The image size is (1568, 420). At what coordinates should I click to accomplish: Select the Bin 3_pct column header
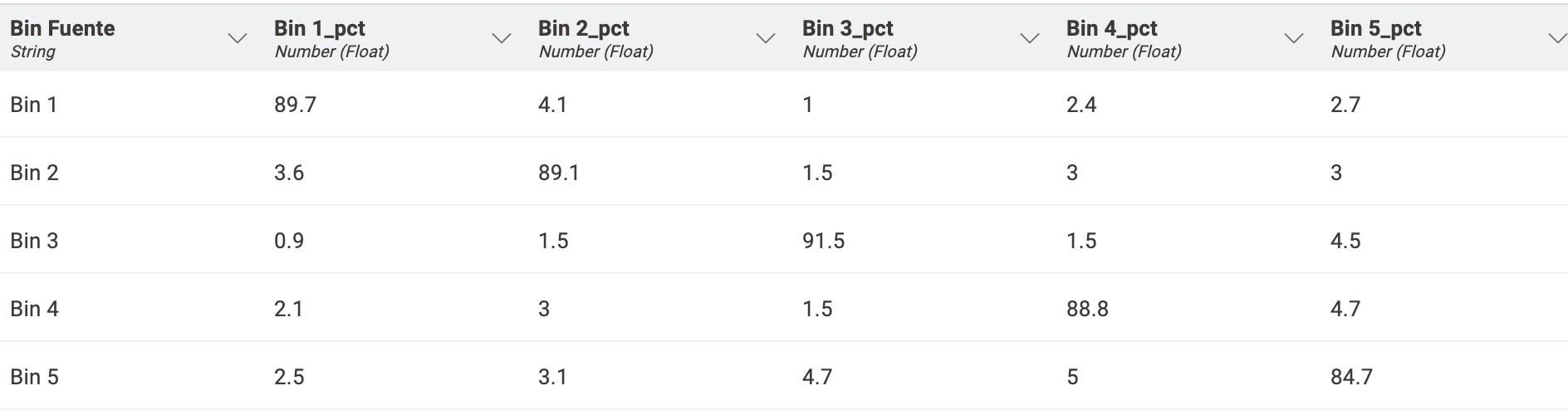(x=924, y=38)
